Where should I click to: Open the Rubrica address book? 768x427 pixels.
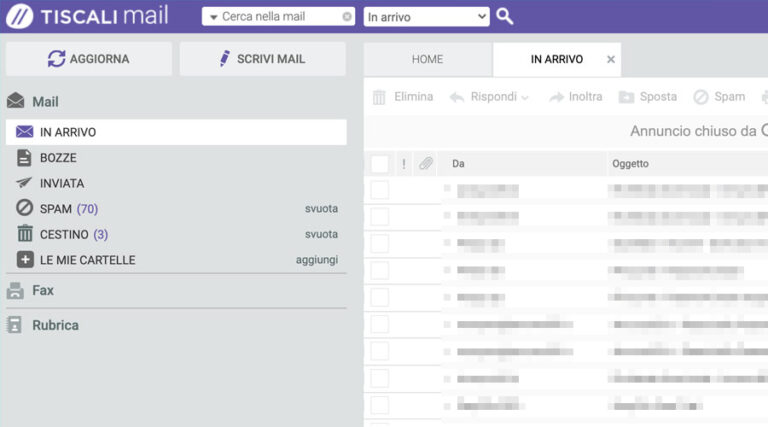55,325
